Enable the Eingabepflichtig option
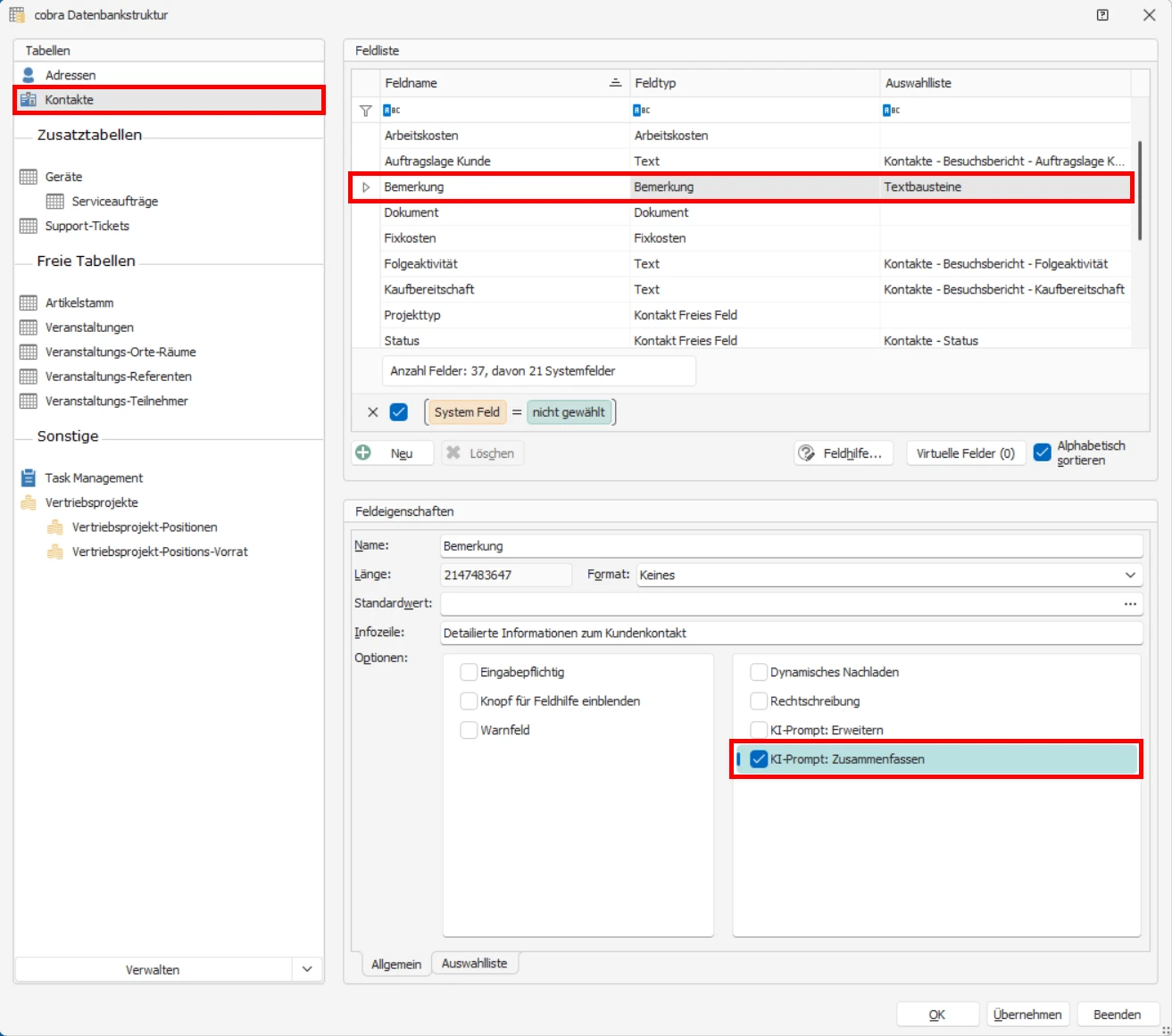1172x1036 pixels. coord(469,672)
